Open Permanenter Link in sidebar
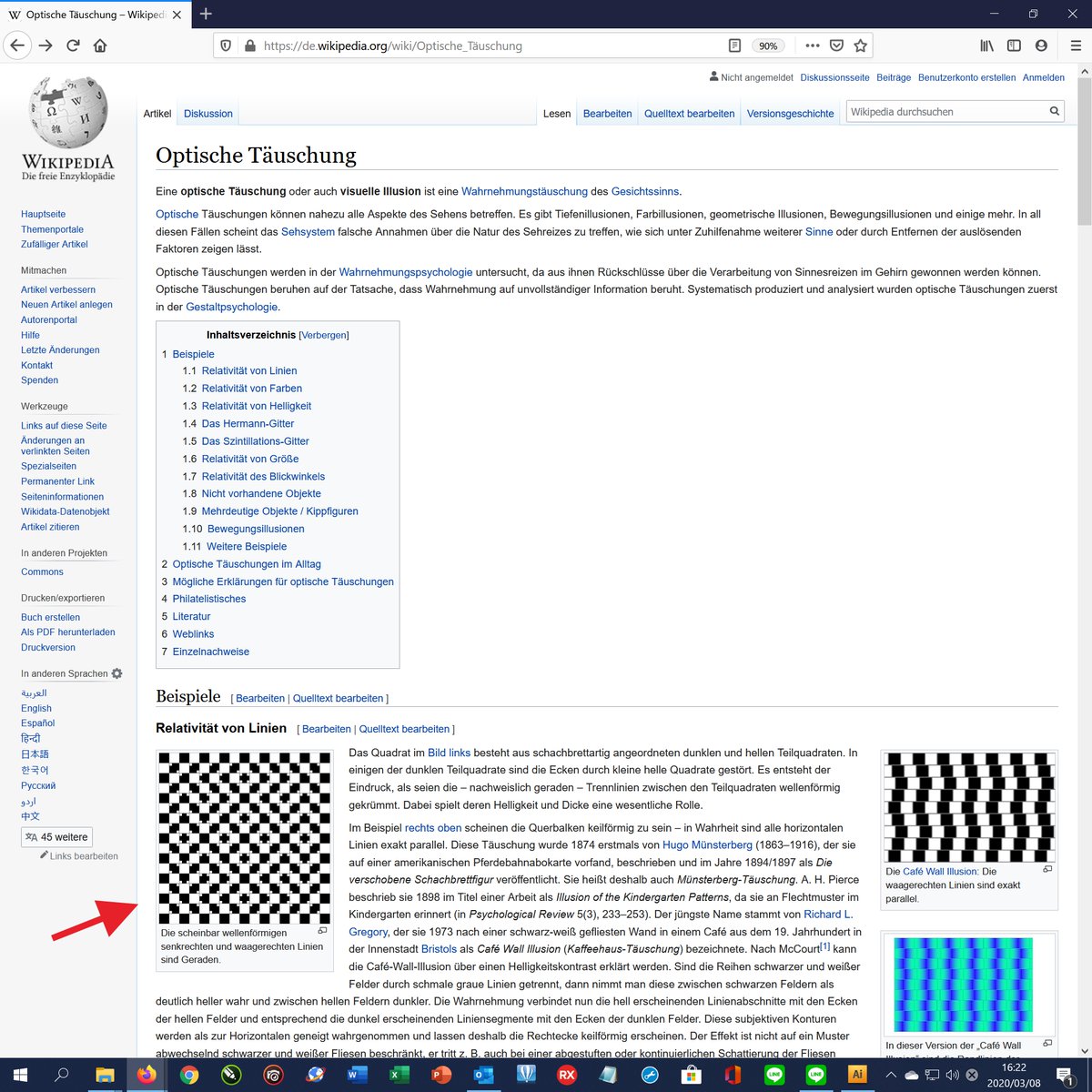The width and height of the screenshot is (1092, 1092). click(x=57, y=481)
